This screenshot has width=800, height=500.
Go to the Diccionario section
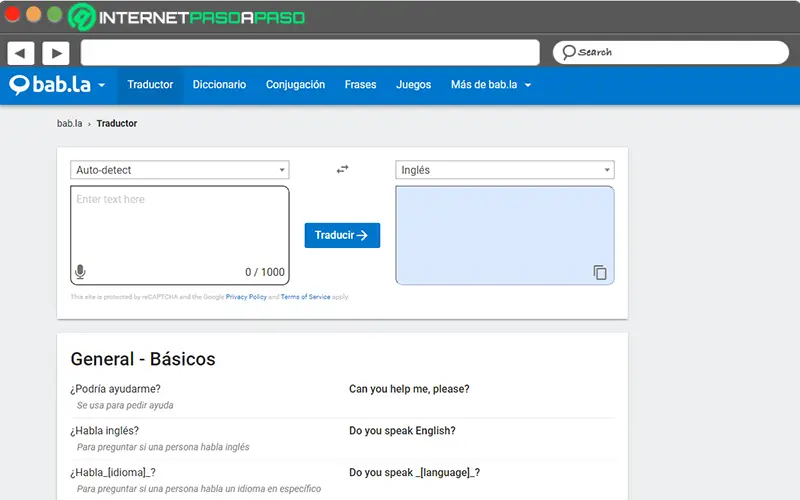click(x=219, y=85)
